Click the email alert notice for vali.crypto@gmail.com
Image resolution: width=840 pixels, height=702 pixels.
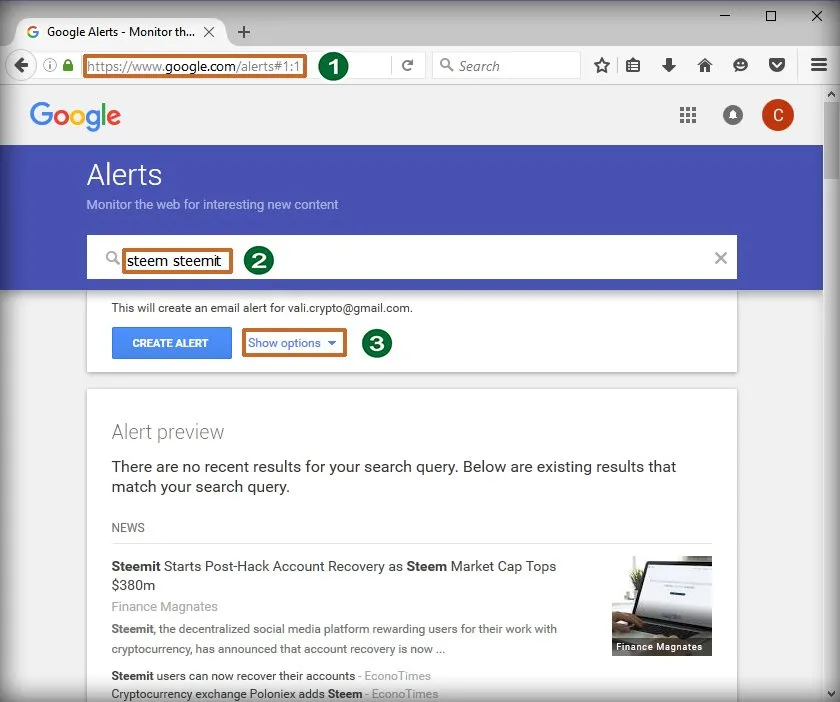(262, 308)
